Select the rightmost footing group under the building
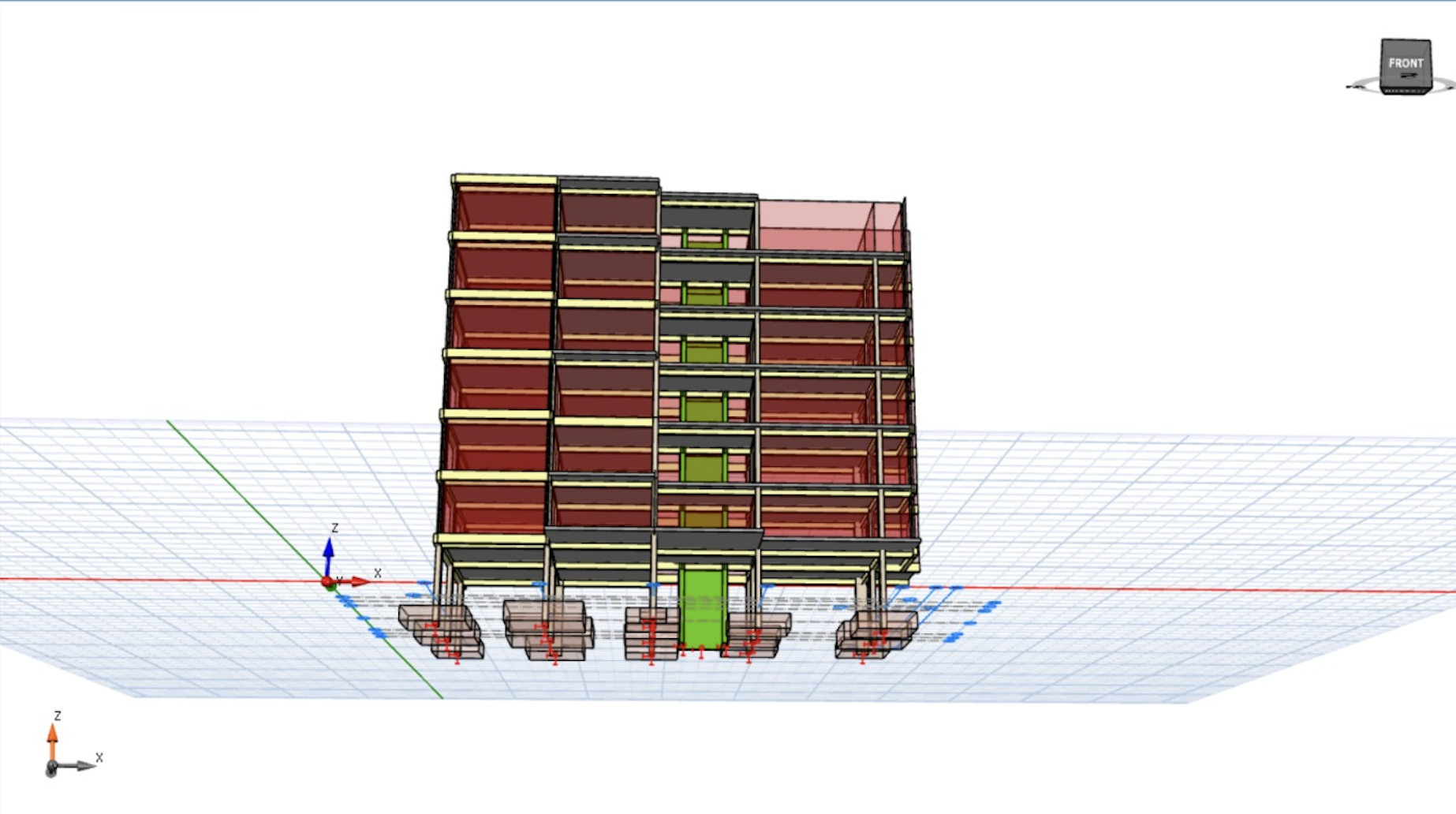Image resolution: width=1456 pixels, height=814 pixels. tap(874, 635)
